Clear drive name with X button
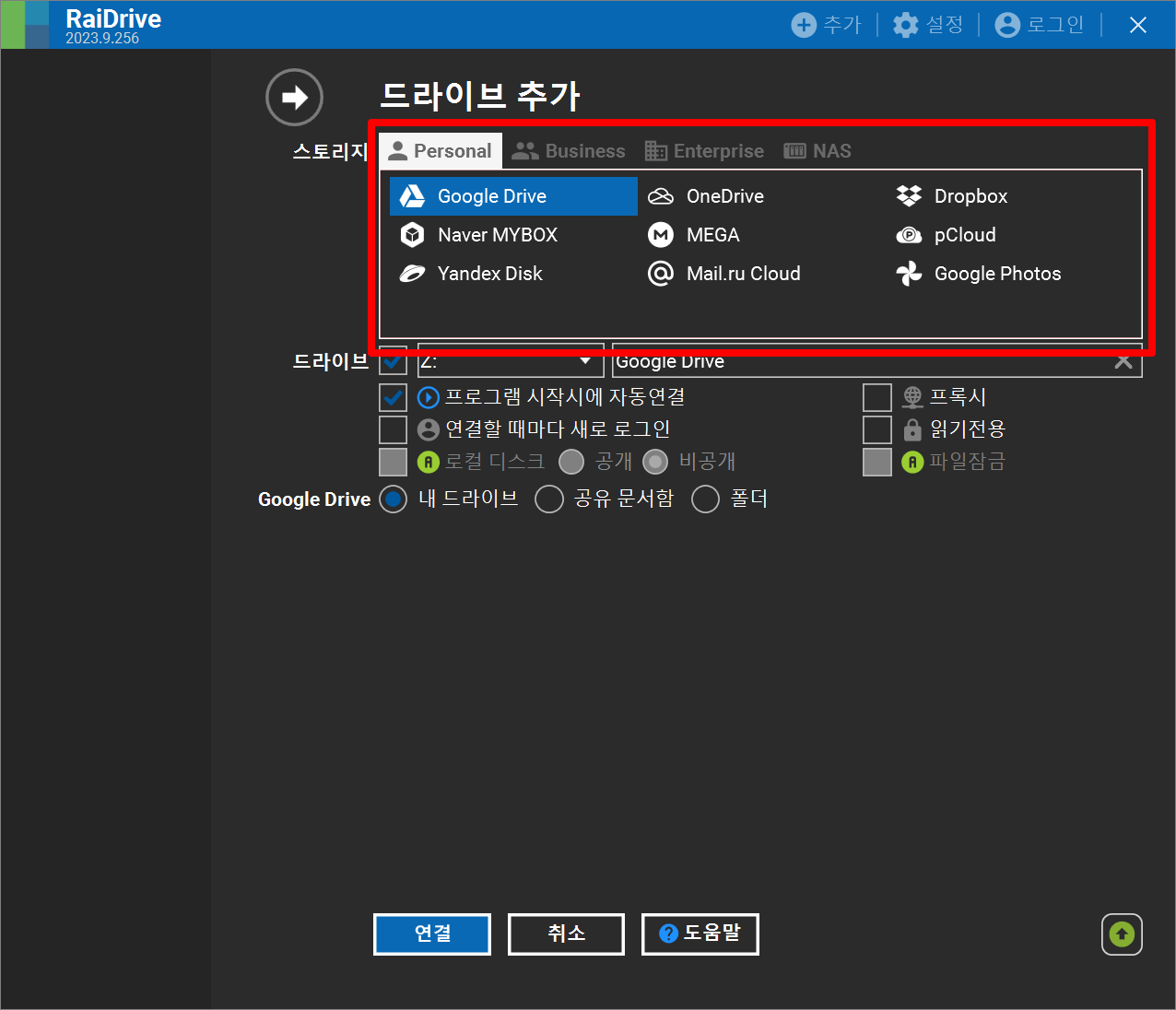Screen dimensions: 1176x1010 1123,360
